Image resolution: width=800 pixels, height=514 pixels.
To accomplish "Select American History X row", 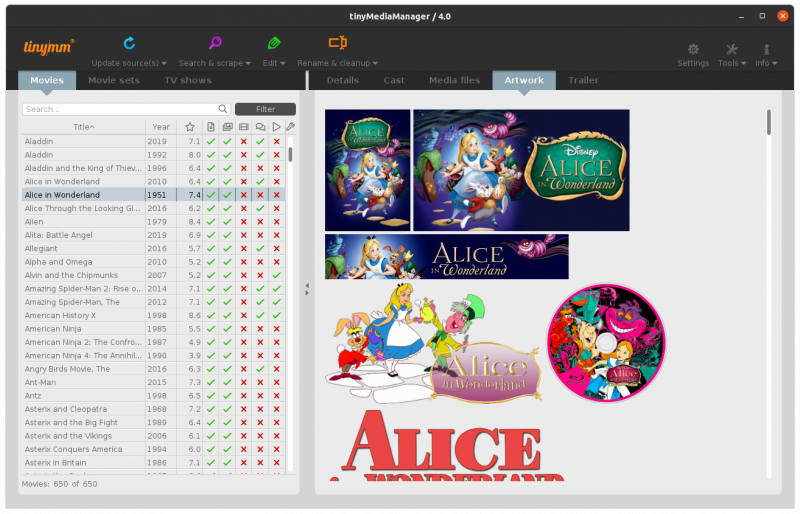I will click(154, 315).
